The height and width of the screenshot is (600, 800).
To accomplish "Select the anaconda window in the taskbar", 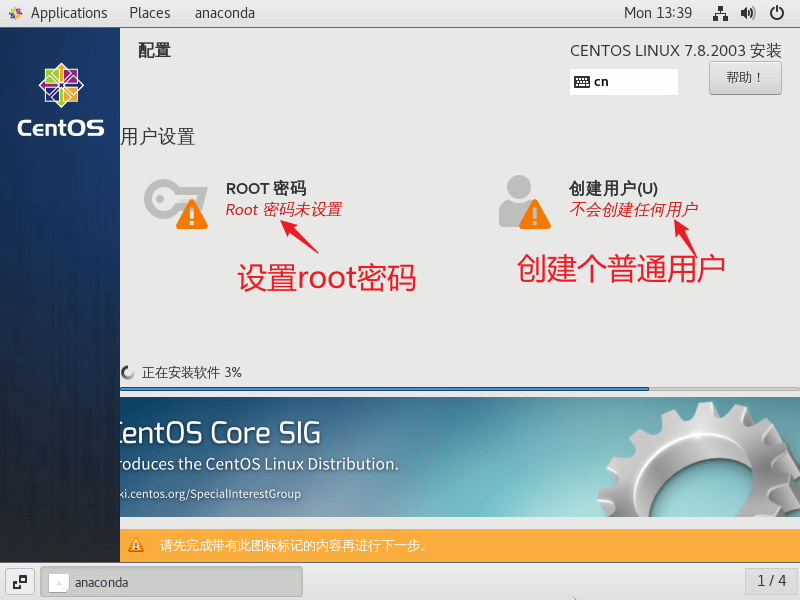I will tap(171, 581).
